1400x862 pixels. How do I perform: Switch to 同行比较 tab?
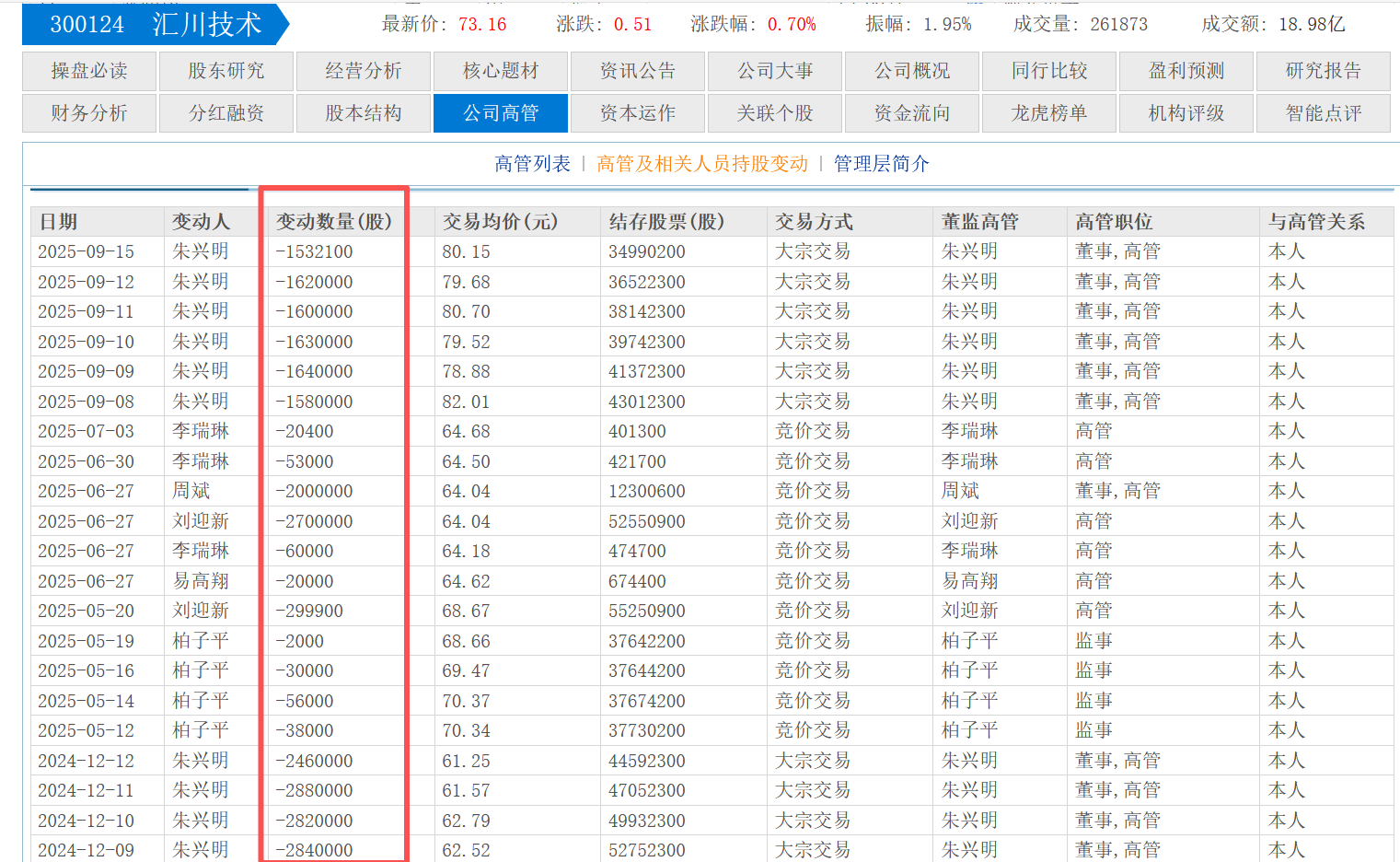pos(1049,71)
